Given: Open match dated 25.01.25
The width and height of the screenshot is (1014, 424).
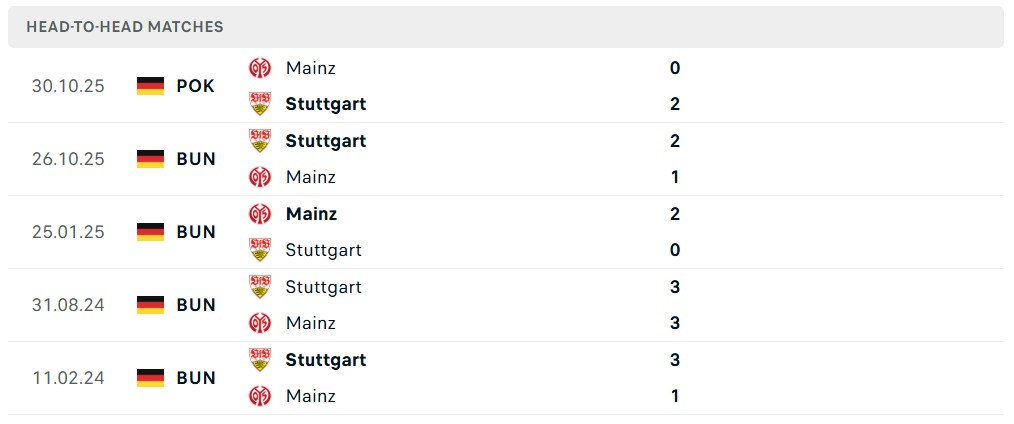Looking at the screenshot, I should pyautogui.click(x=67, y=232).
